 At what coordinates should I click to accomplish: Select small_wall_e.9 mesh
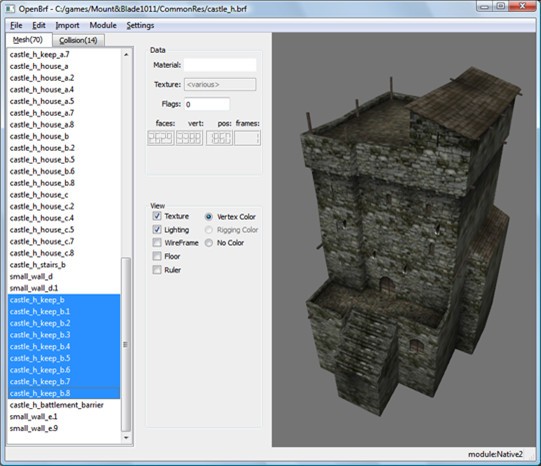64,428
